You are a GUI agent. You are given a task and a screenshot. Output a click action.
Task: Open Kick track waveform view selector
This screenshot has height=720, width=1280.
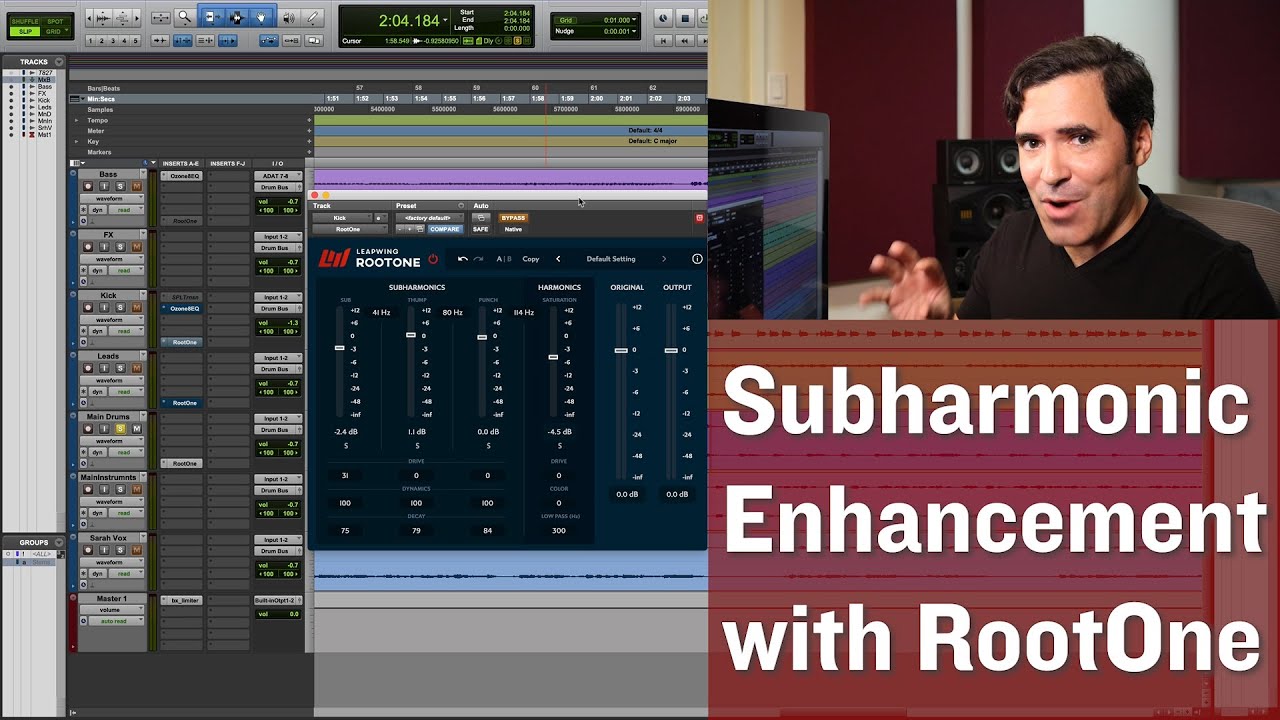pos(112,320)
